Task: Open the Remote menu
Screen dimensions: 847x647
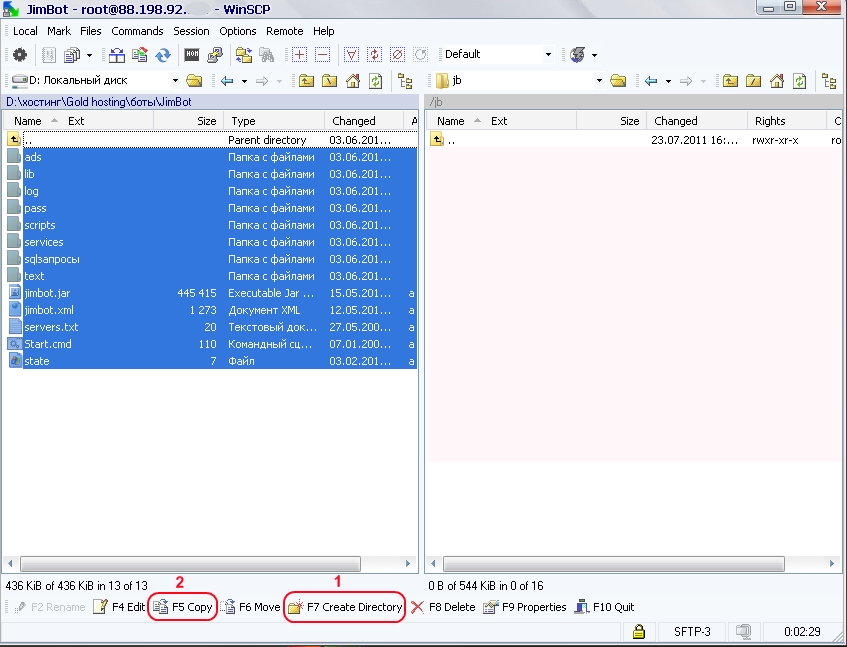Action: pyautogui.click(x=285, y=31)
